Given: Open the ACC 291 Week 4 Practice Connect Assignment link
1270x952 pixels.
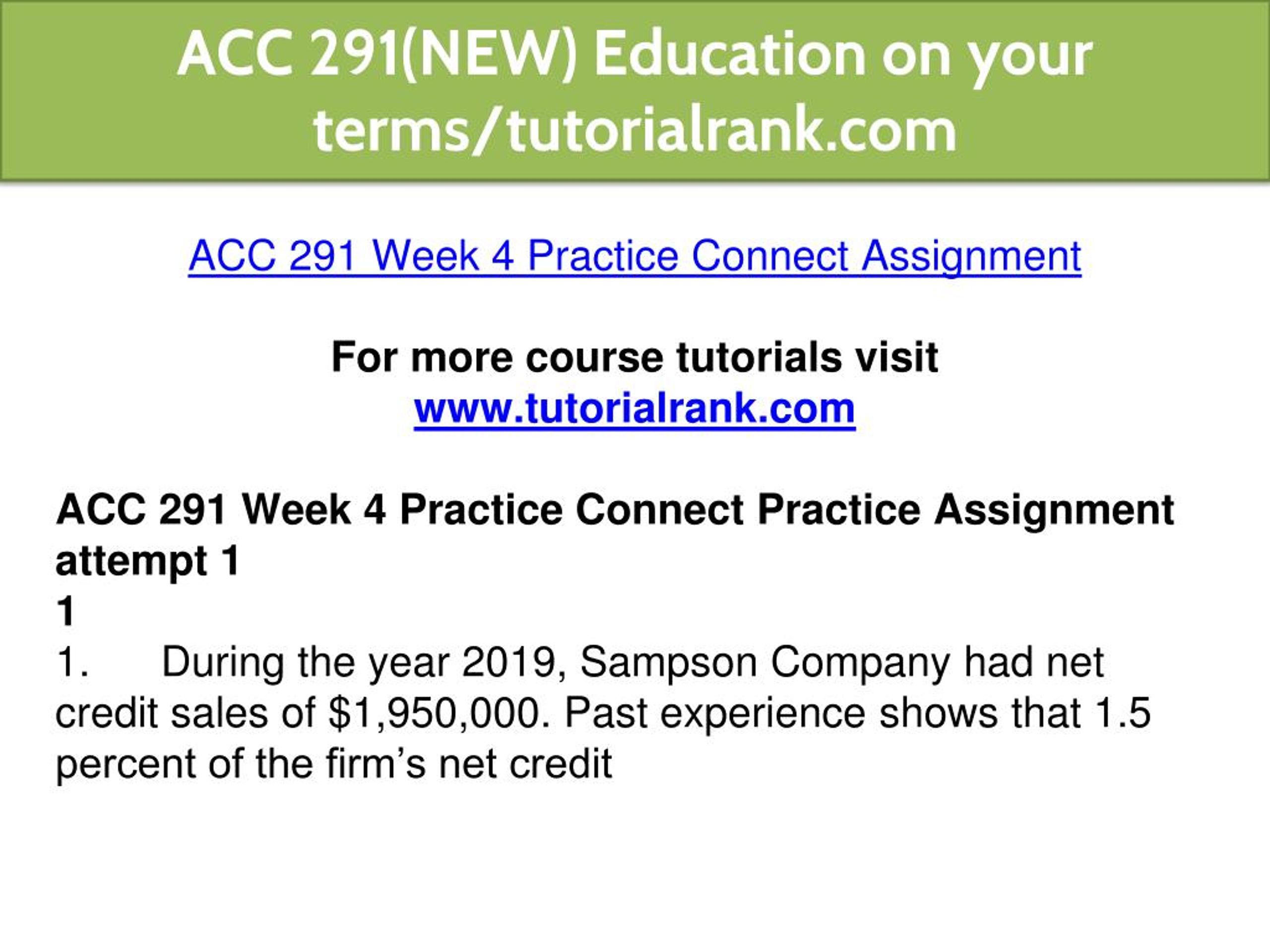Looking at the screenshot, I should [x=635, y=256].
